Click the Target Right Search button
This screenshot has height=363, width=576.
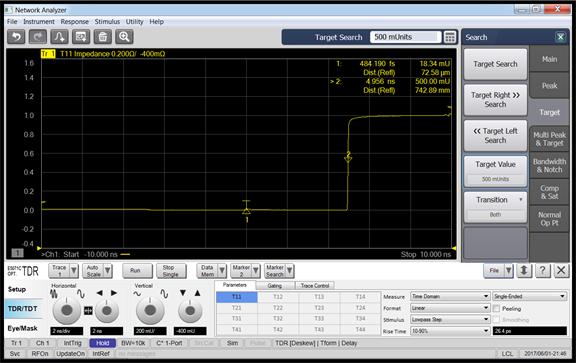[495, 100]
